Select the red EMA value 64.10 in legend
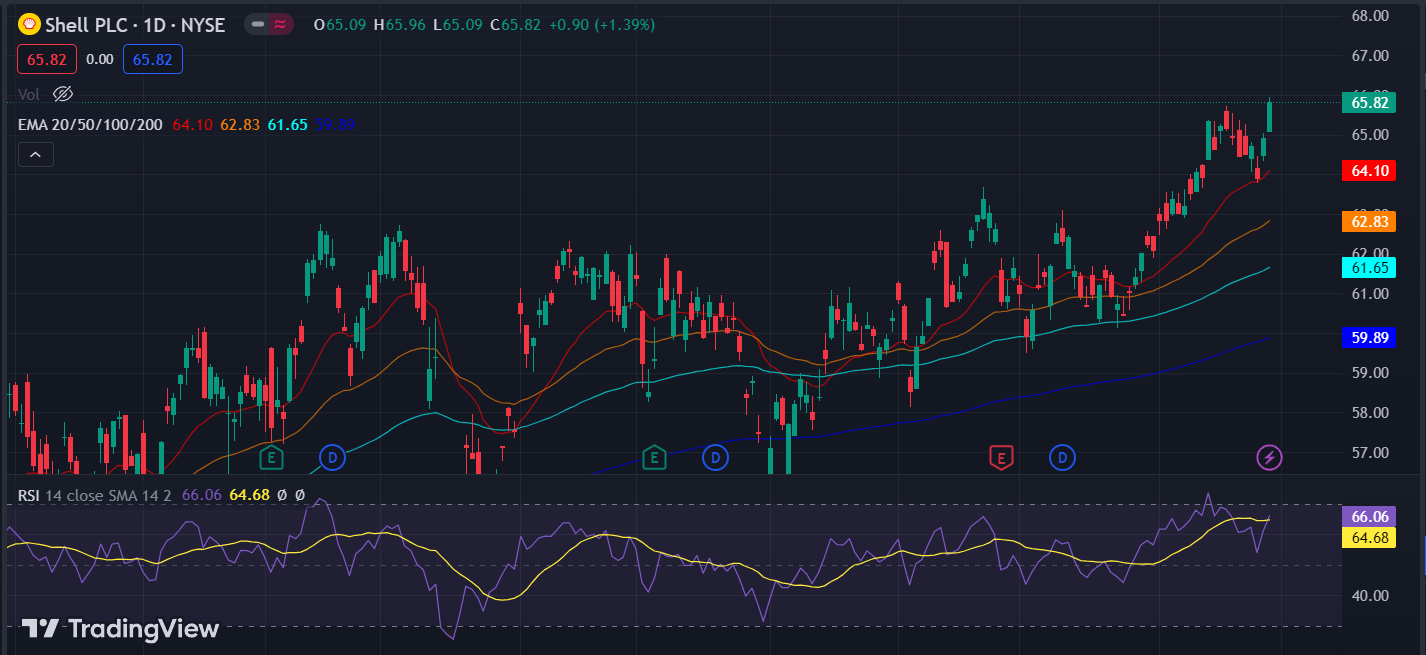Screen dimensions: 1426x655 192,125
